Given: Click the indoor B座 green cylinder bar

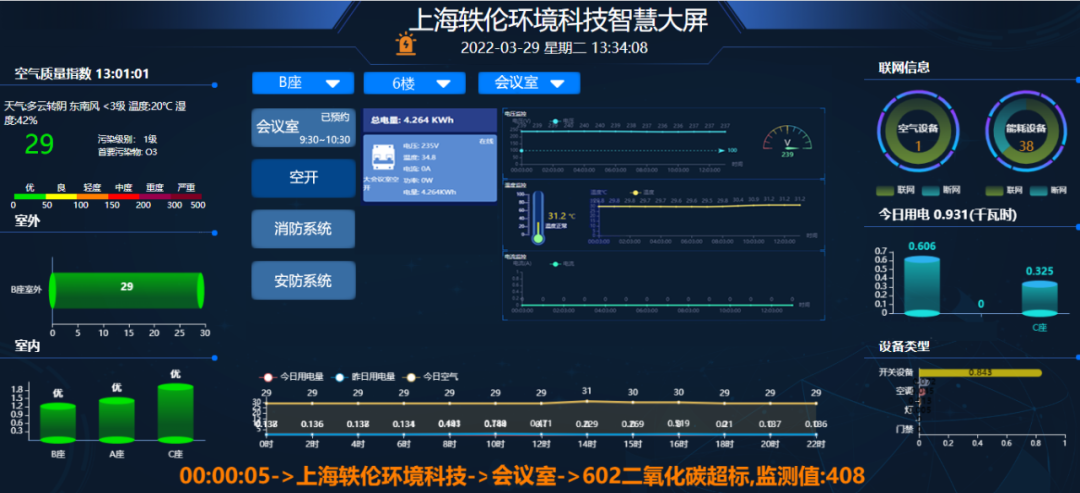Looking at the screenshot, I should coord(58,422).
